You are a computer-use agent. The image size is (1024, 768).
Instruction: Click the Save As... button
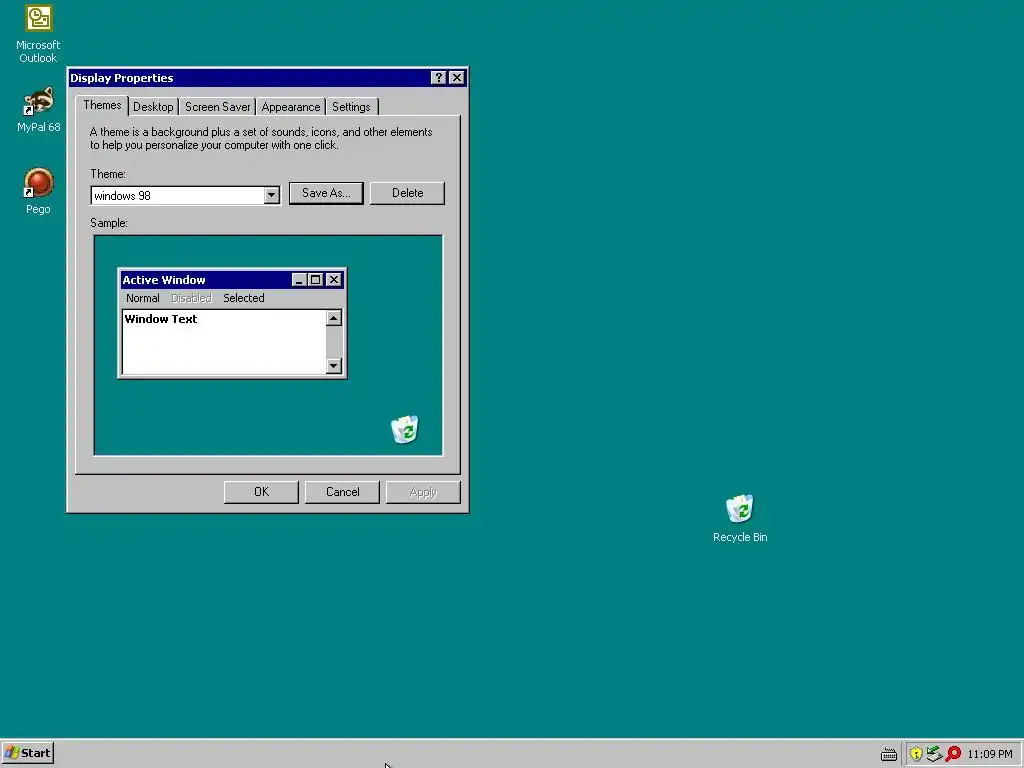pyautogui.click(x=326, y=193)
